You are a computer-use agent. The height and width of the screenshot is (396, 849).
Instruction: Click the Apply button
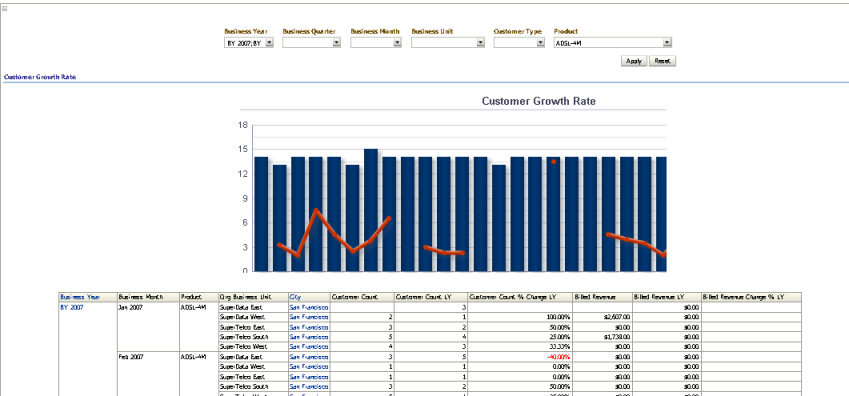pyautogui.click(x=634, y=61)
